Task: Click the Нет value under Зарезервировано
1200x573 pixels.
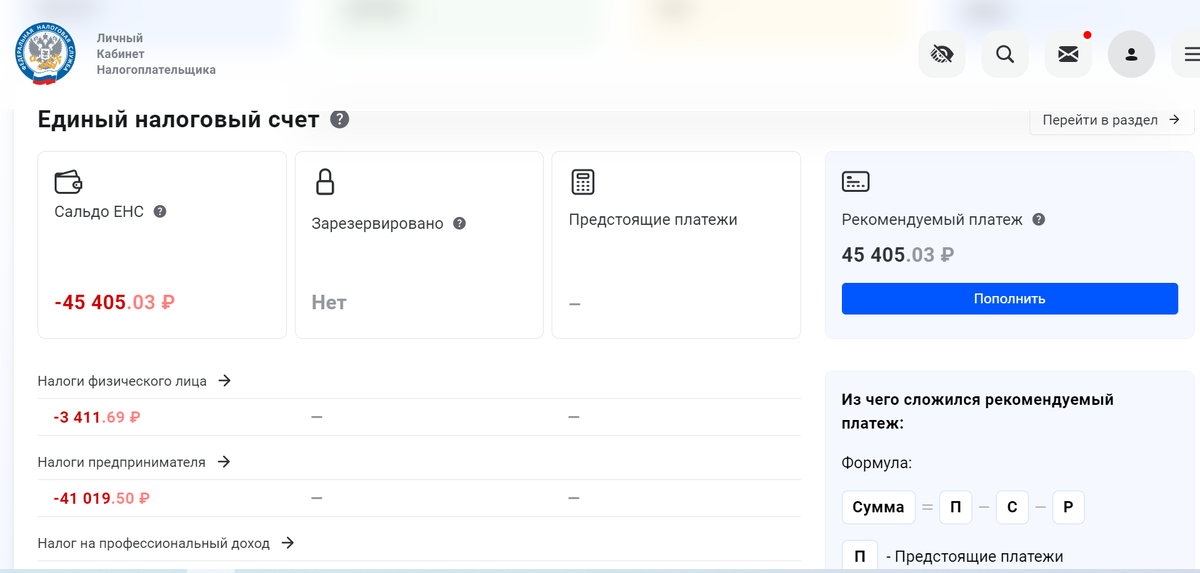Action: 329,302
